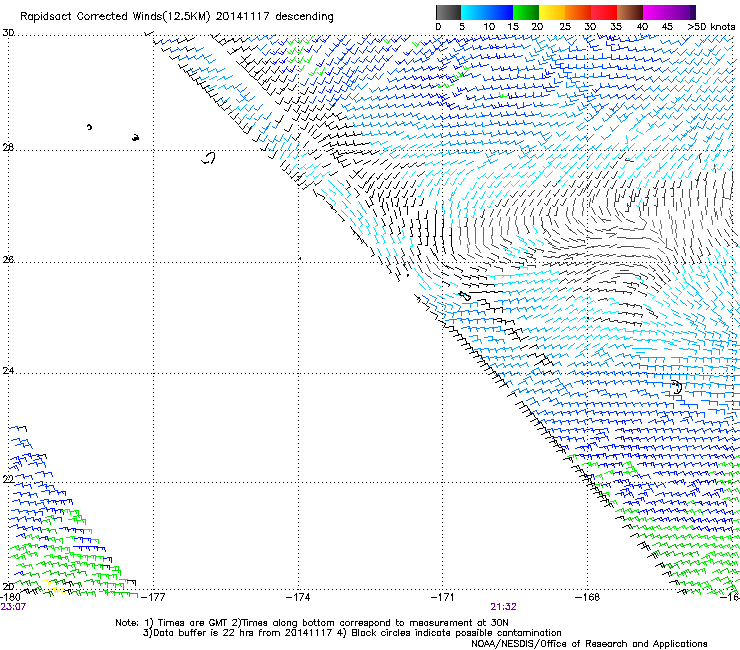Click the latitude label '22'

pos(8,479)
